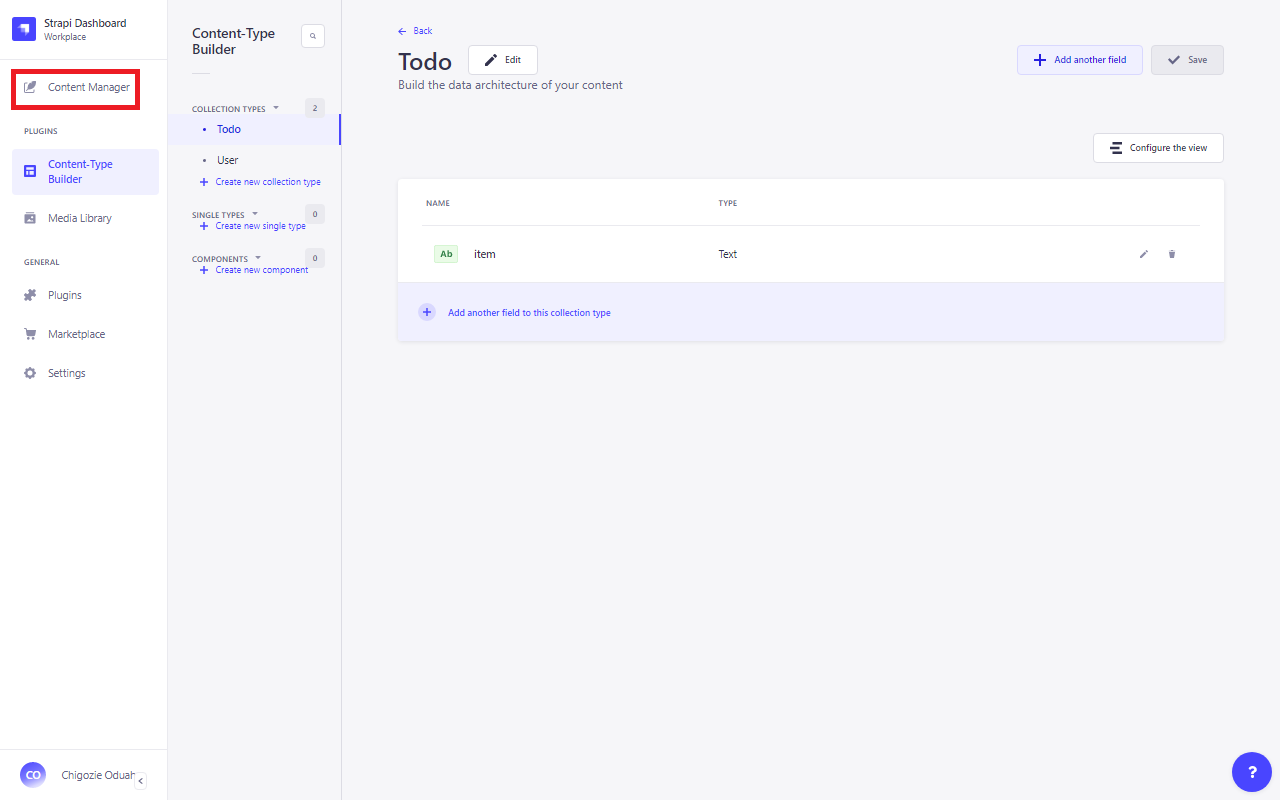
Task: Click the Strapi logo icon
Action: 24,29
